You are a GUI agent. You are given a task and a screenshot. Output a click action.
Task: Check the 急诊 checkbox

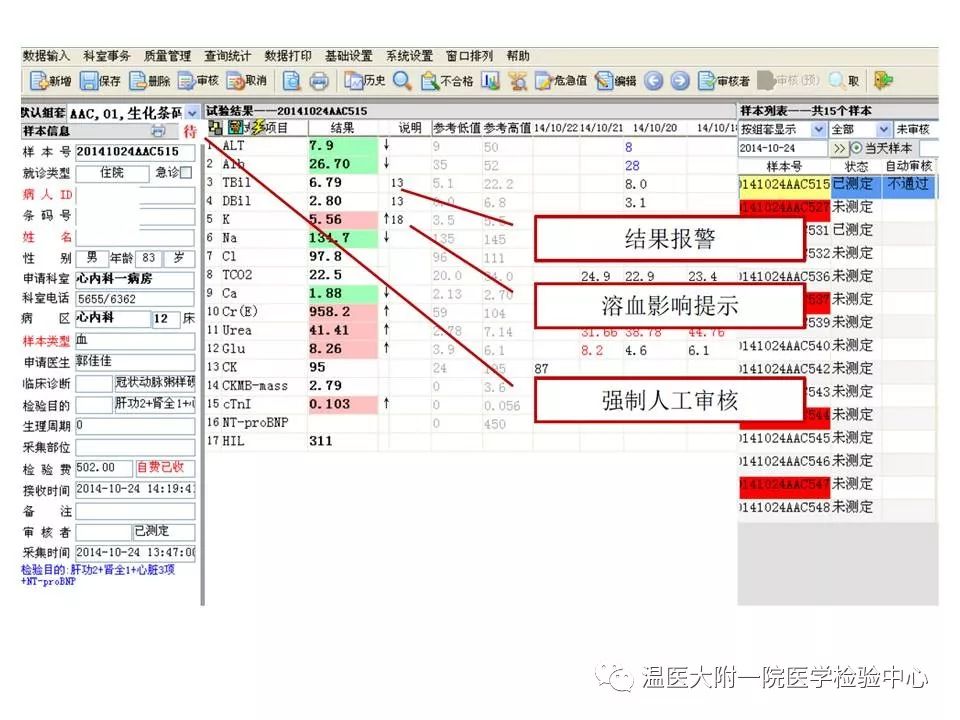click(x=185, y=173)
